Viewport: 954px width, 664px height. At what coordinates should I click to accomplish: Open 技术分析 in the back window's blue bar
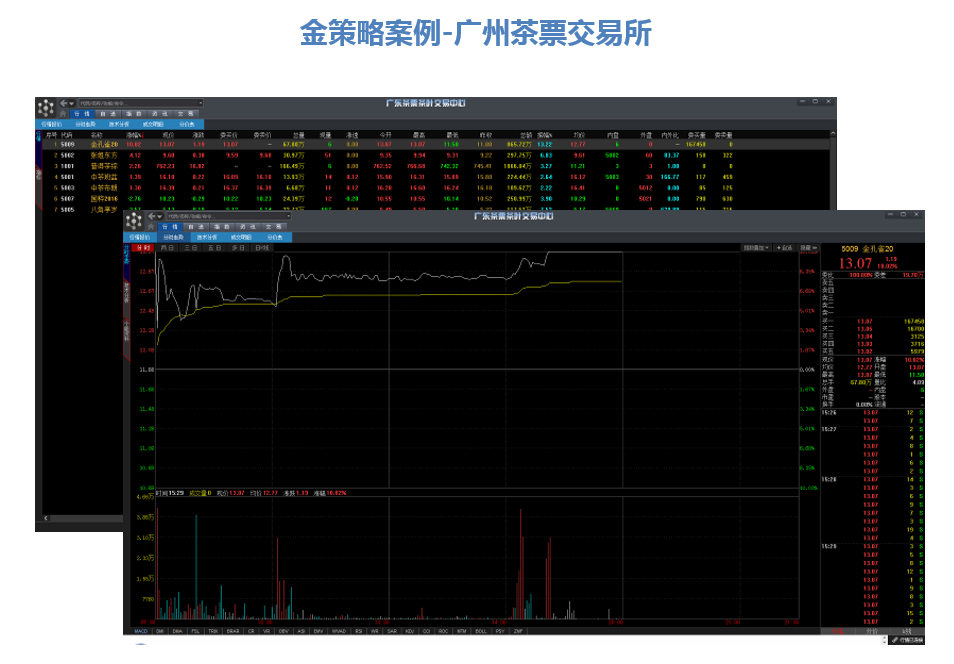[119, 124]
